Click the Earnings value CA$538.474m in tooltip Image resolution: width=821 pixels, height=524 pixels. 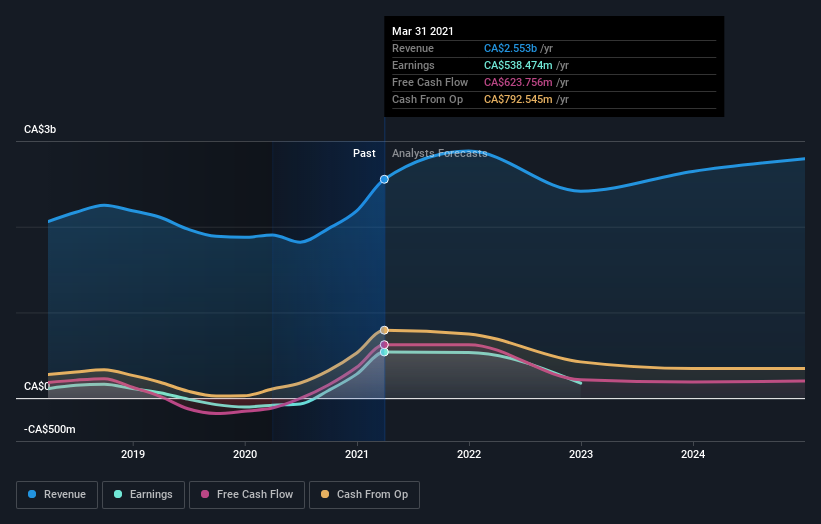(518, 65)
